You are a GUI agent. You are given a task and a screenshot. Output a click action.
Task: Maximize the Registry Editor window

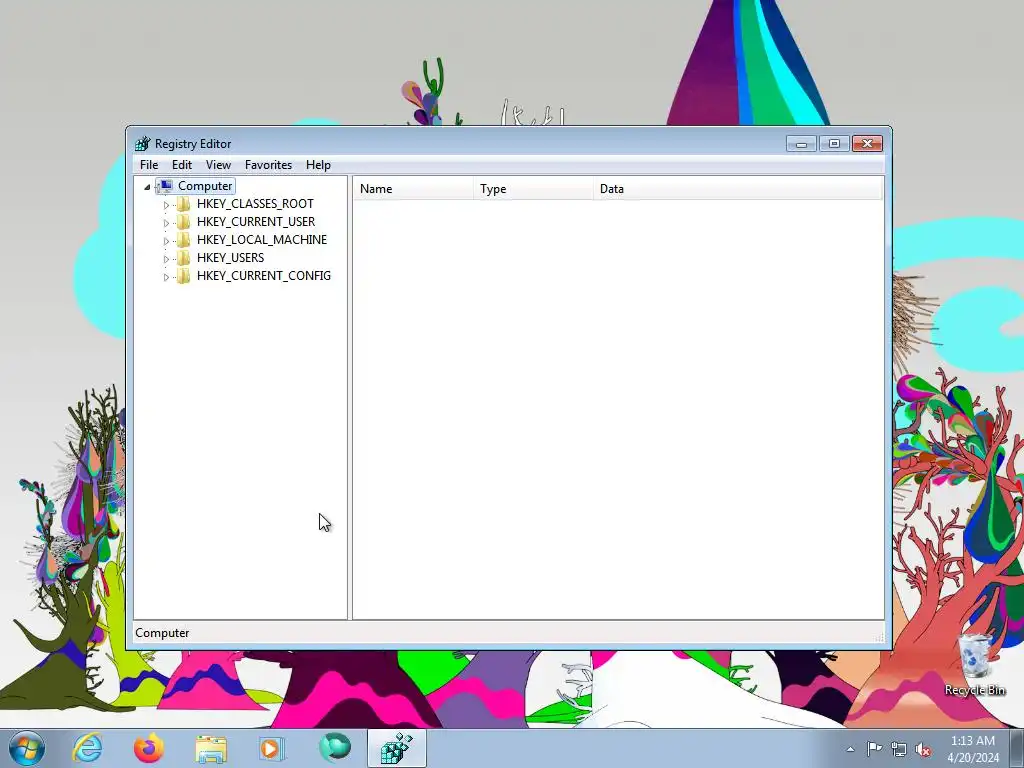(834, 144)
